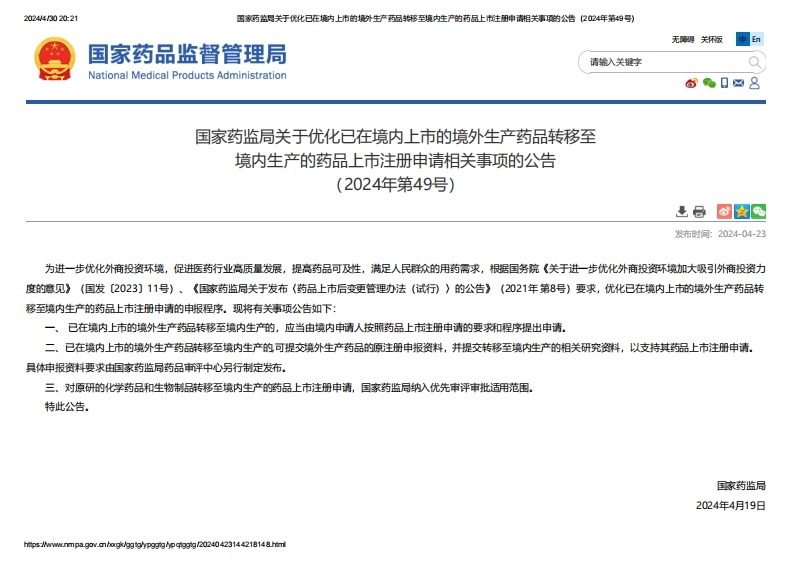793x561 pixels.
Task: Switch site language to En
Action: point(757,39)
